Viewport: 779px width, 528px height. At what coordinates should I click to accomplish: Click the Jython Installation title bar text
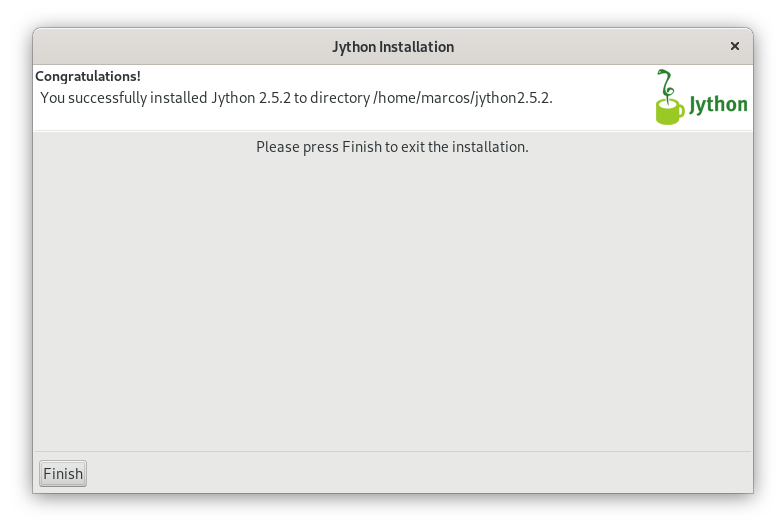coord(393,47)
